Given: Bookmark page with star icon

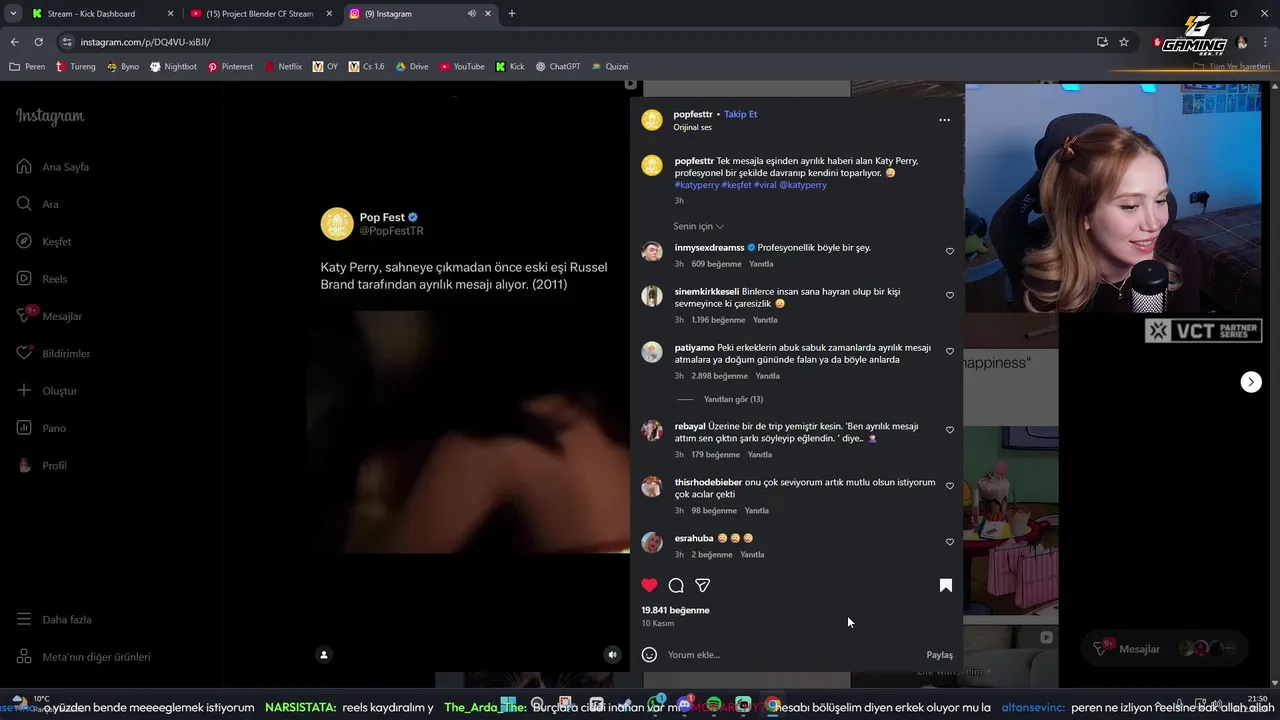Looking at the screenshot, I should (1124, 42).
